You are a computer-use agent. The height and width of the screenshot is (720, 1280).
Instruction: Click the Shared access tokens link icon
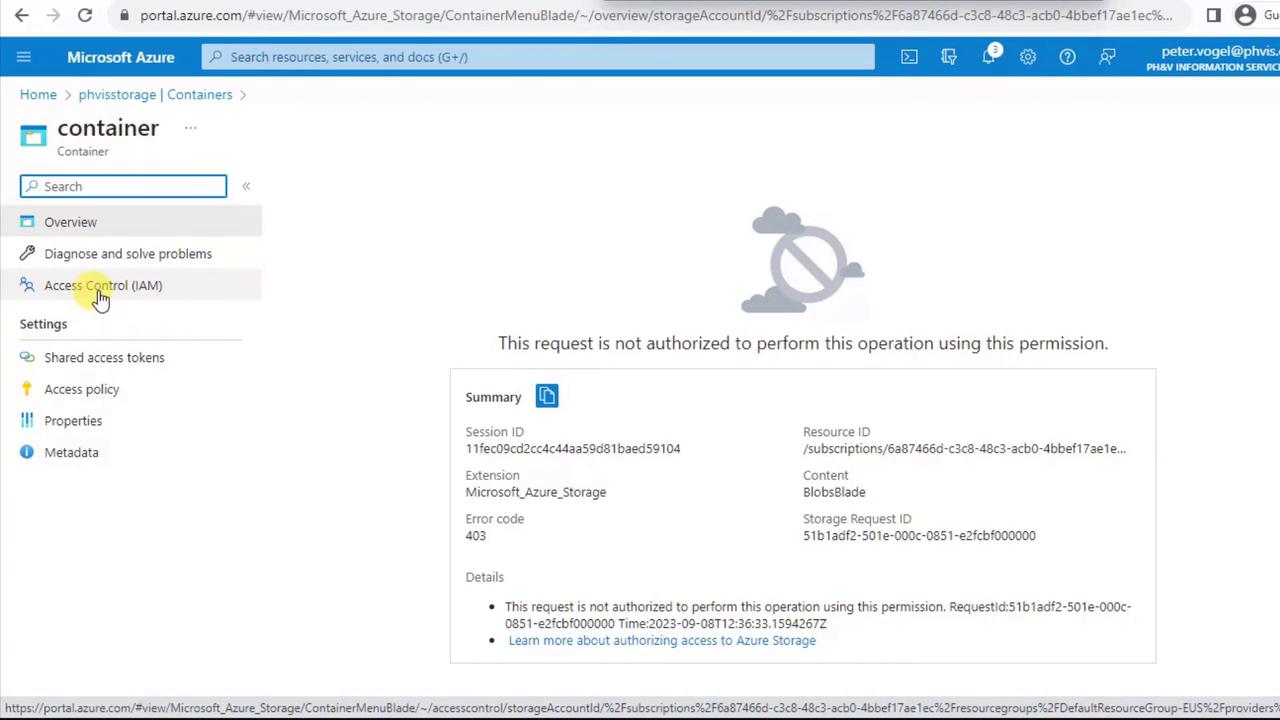pyautogui.click(x=27, y=357)
